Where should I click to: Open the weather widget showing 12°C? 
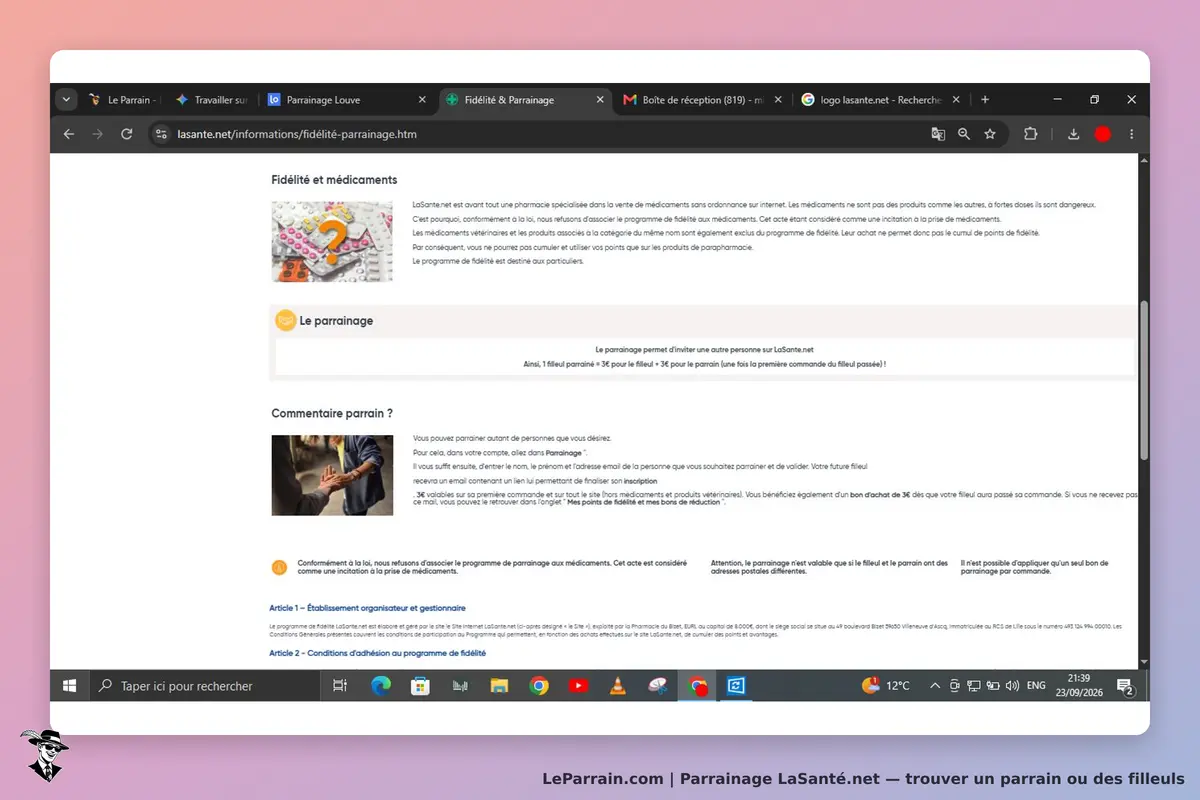(x=886, y=686)
